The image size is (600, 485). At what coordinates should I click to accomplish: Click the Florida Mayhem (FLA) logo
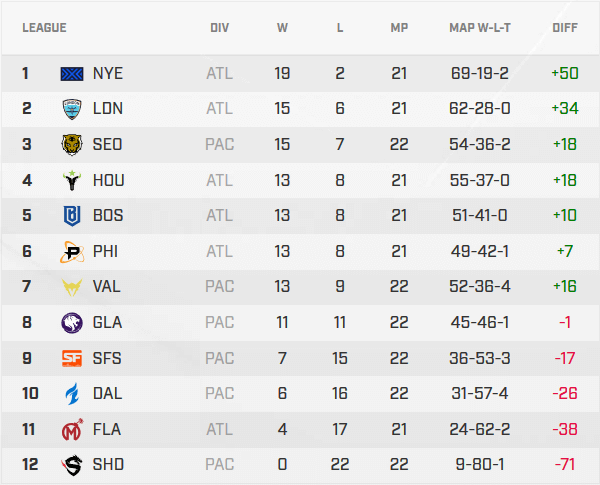click(x=73, y=429)
